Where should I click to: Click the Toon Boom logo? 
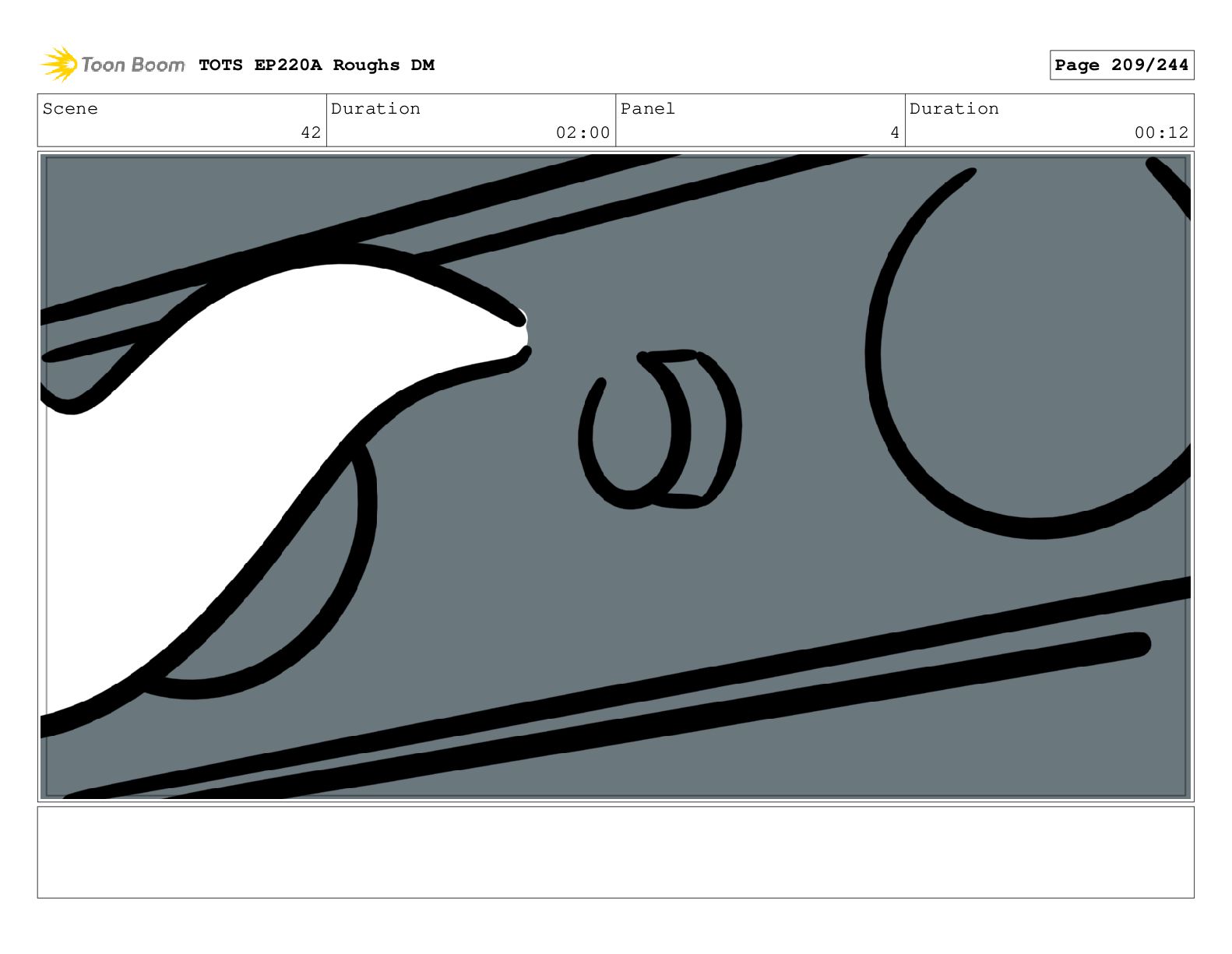point(112,65)
